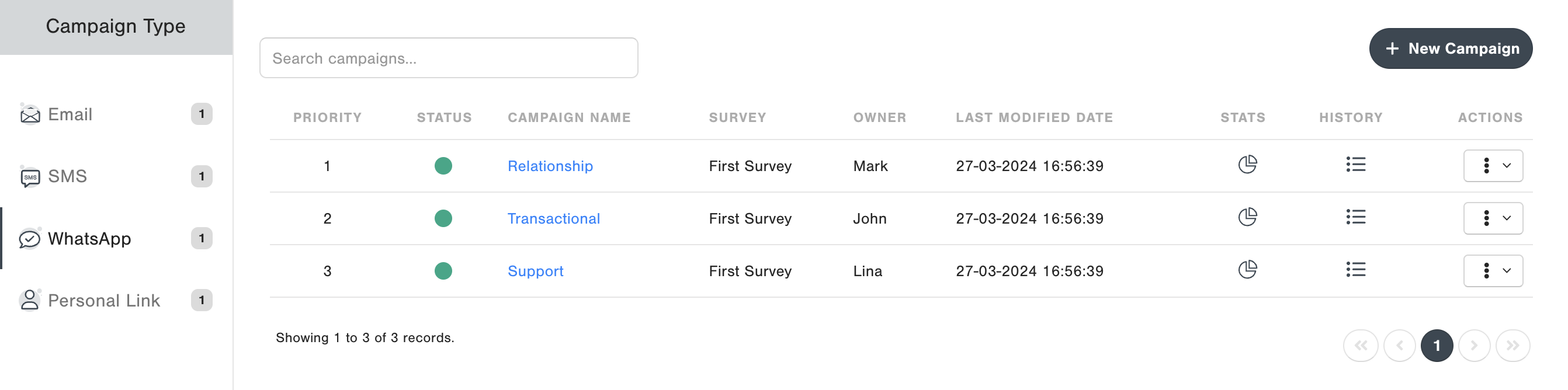This screenshot has height=390, width=1568.
Task: Click the New Campaign button
Action: pyautogui.click(x=1450, y=48)
